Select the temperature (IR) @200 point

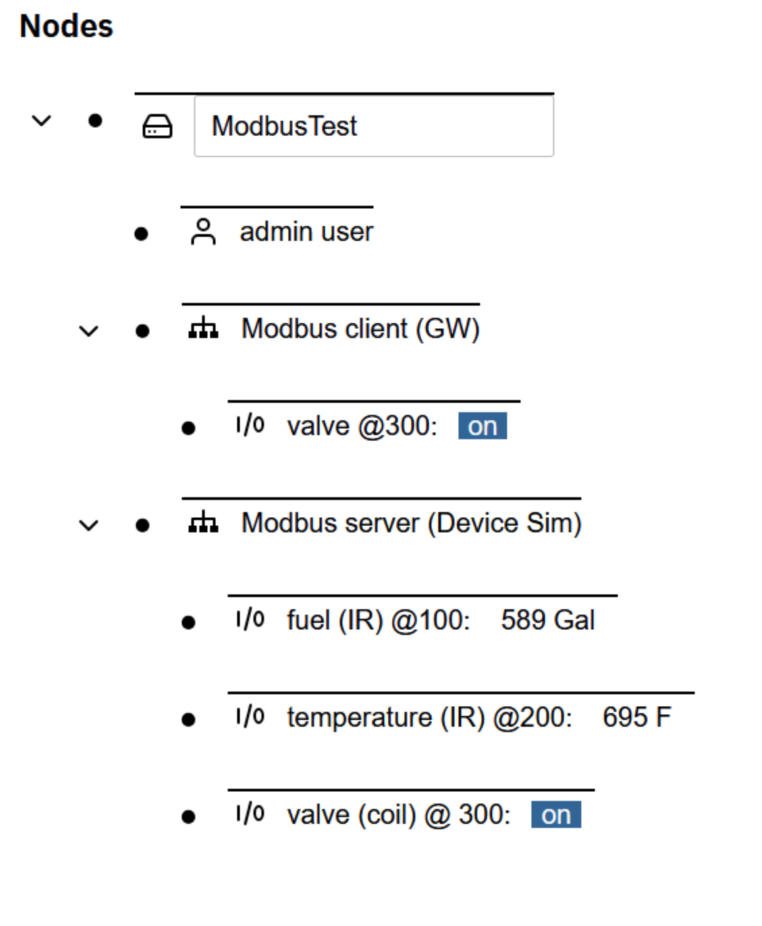[428, 717]
